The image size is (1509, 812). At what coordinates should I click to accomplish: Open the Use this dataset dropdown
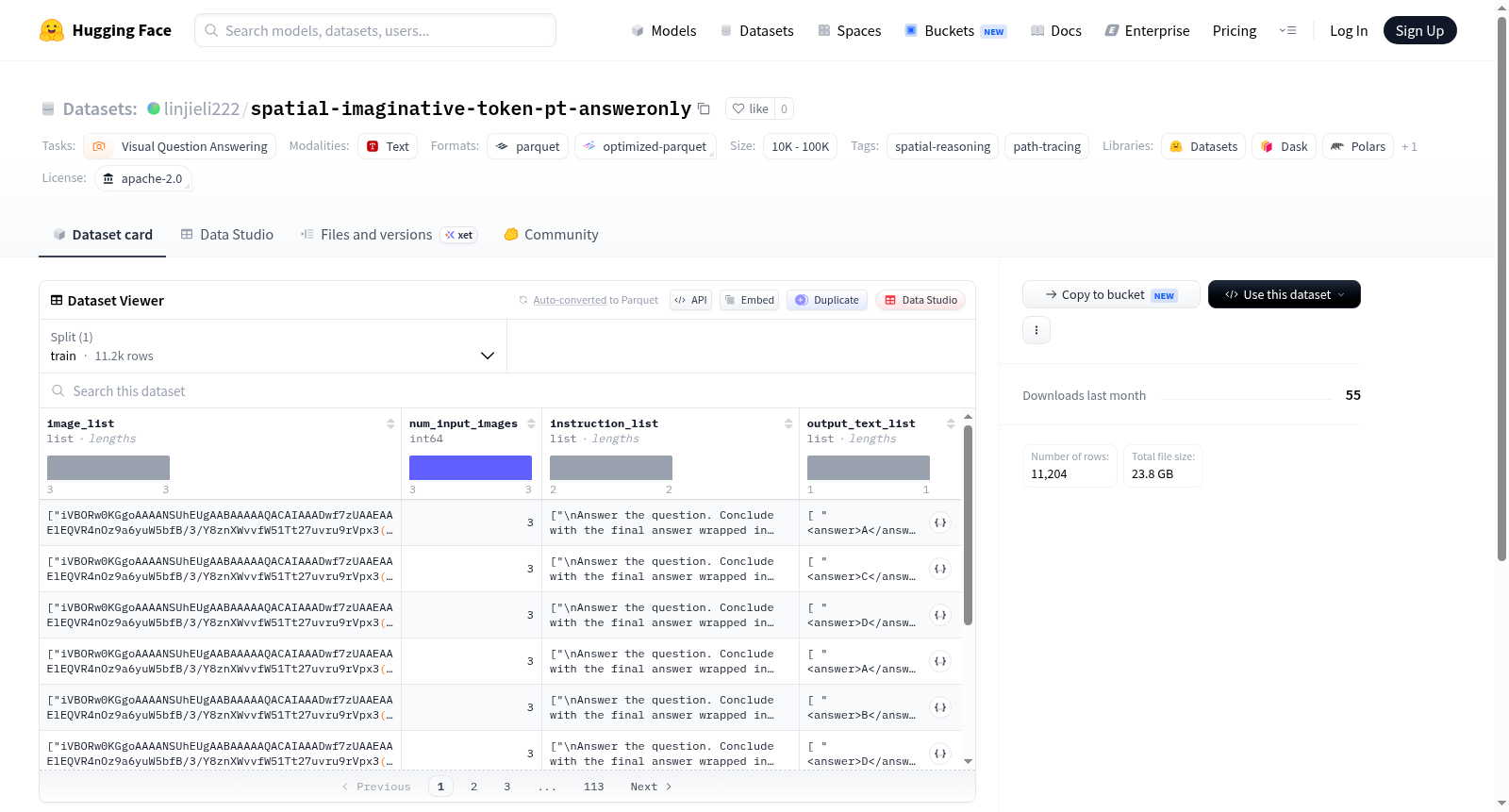click(x=1285, y=294)
